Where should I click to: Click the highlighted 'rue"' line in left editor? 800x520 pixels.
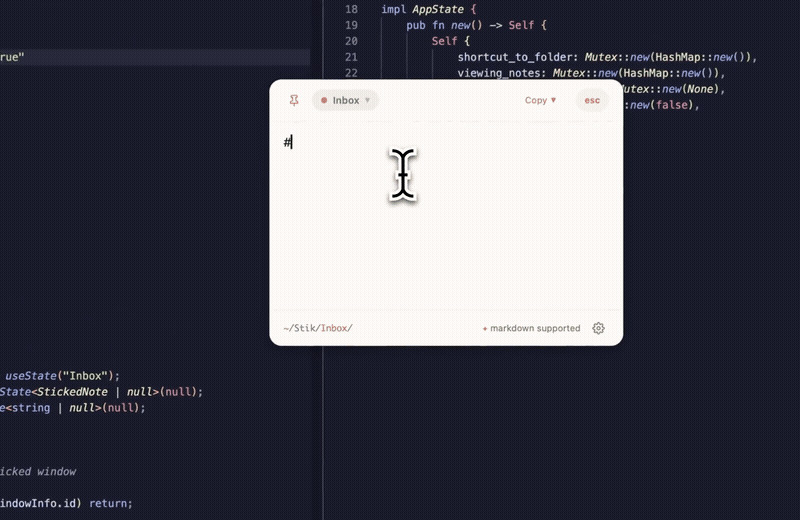[155, 57]
